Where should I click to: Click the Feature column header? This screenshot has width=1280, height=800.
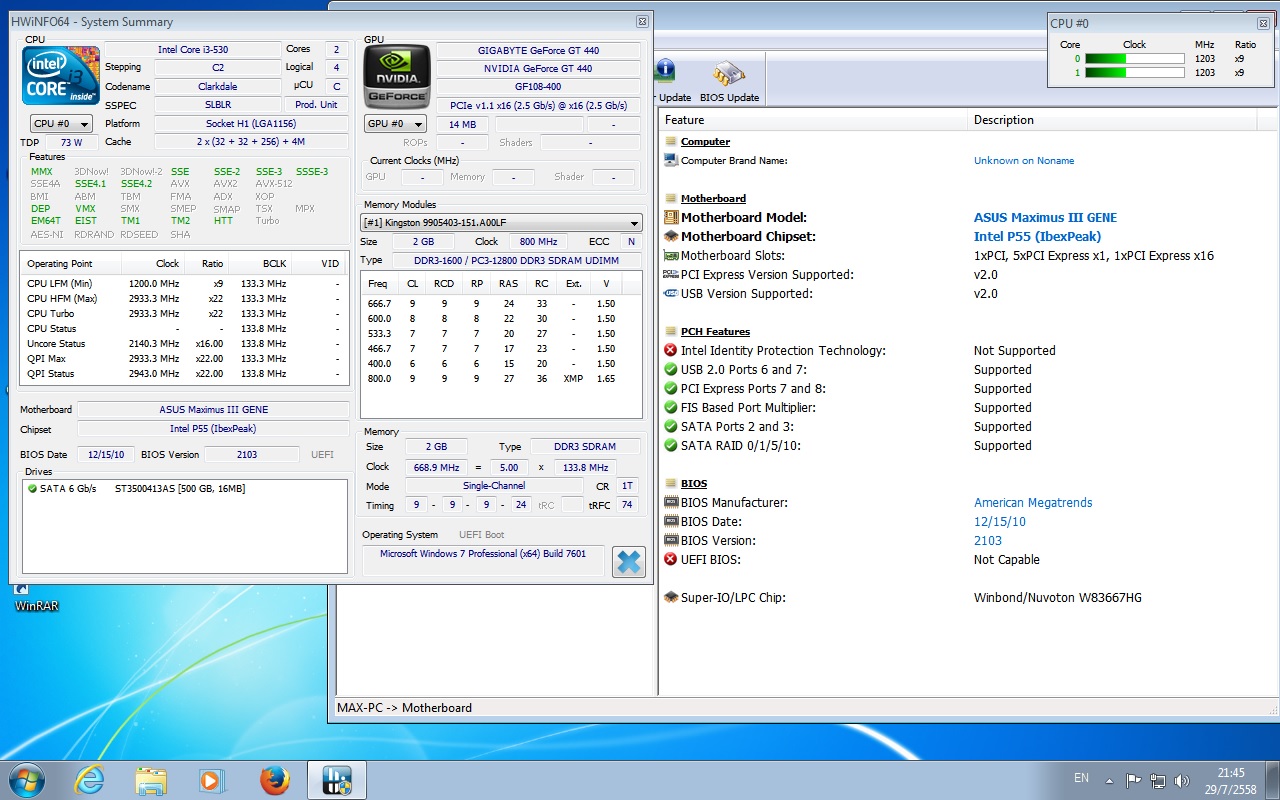[x=812, y=120]
